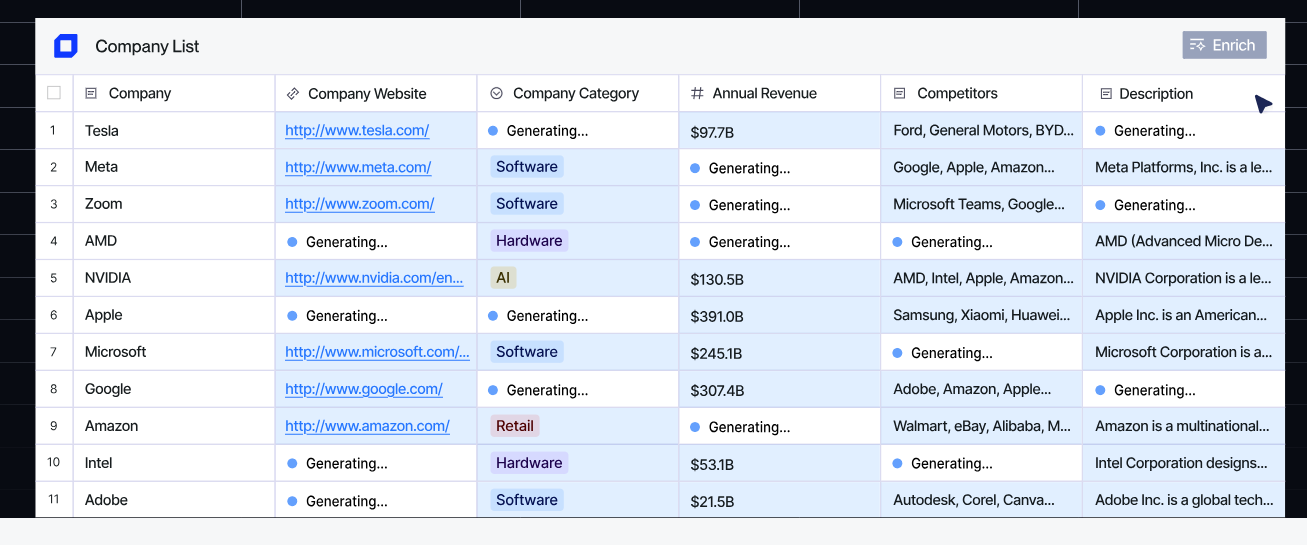Click the Google company name cell
The height and width of the screenshot is (545, 1307).
[x=174, y=389]
